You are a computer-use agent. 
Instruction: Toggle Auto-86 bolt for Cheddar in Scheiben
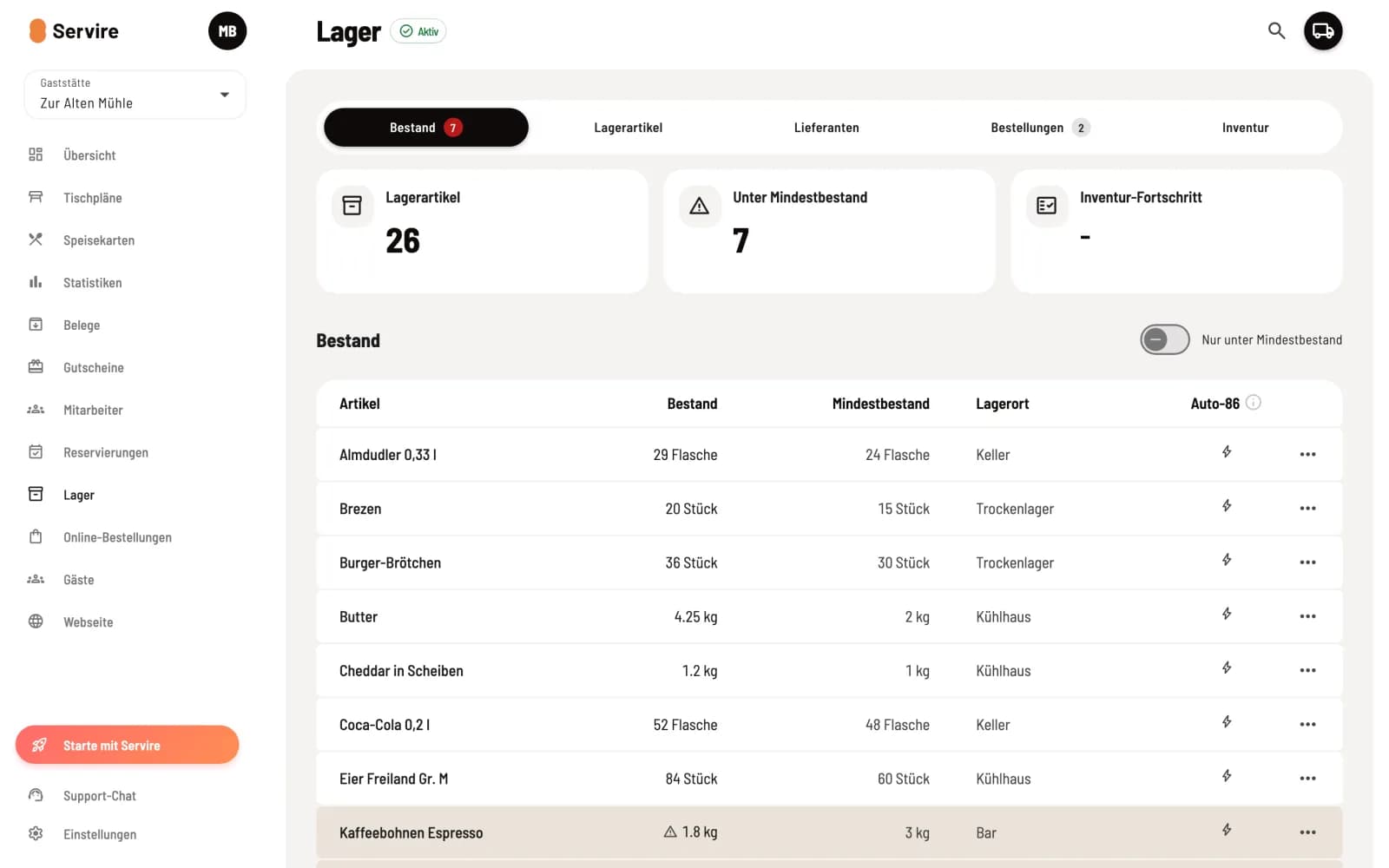point(1227,667)
